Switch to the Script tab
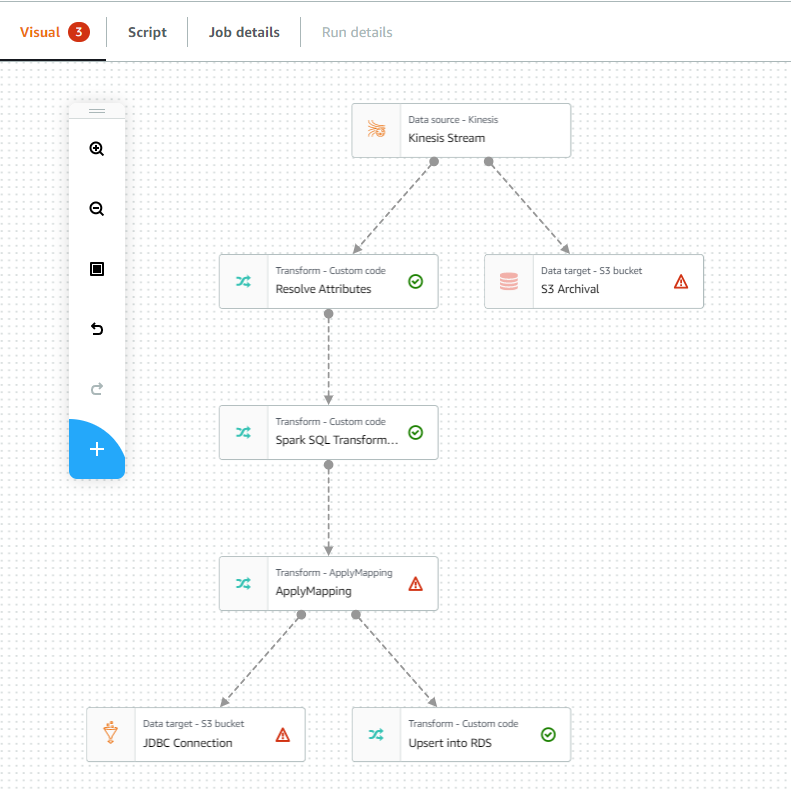791x792 pixels. (x=147, y=32)
